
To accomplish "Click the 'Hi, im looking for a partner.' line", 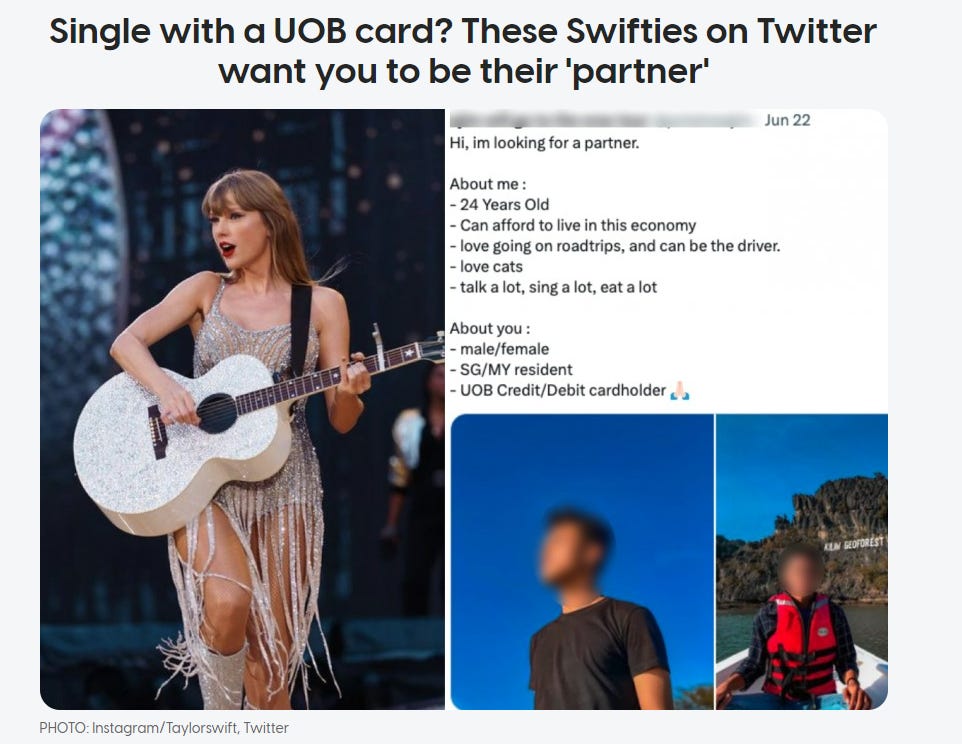I will click(x=544, y=143).
